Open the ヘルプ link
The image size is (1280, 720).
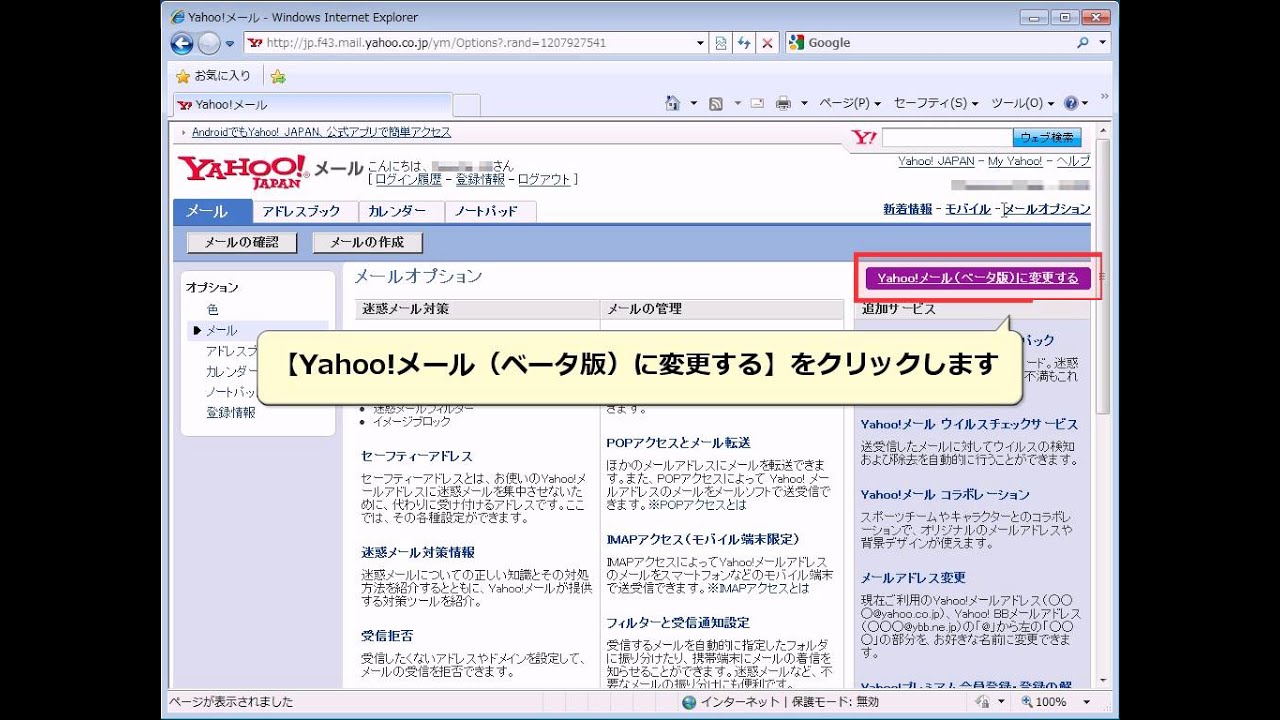(x=1073, y=161)
